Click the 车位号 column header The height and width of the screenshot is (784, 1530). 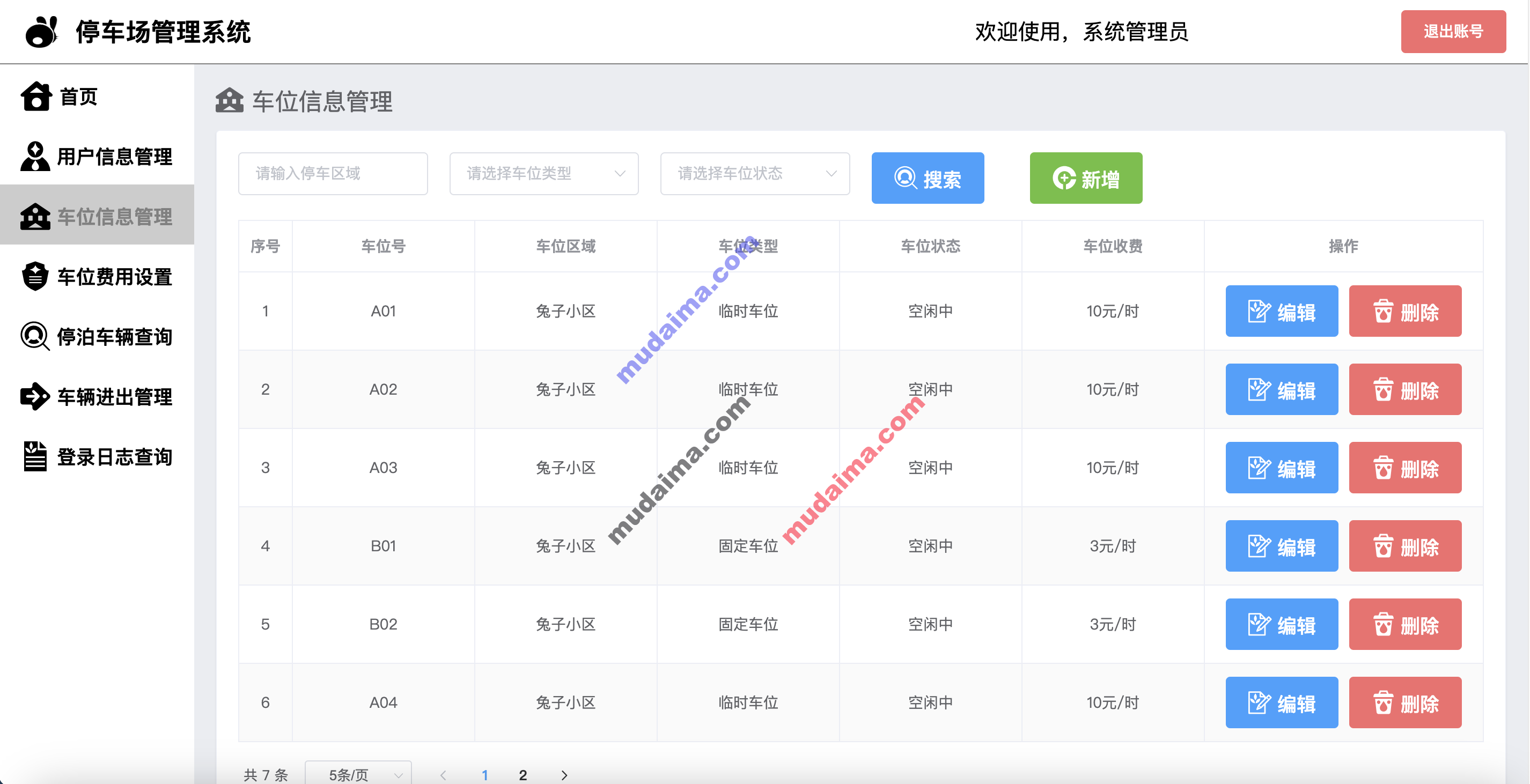pos(383,246)
